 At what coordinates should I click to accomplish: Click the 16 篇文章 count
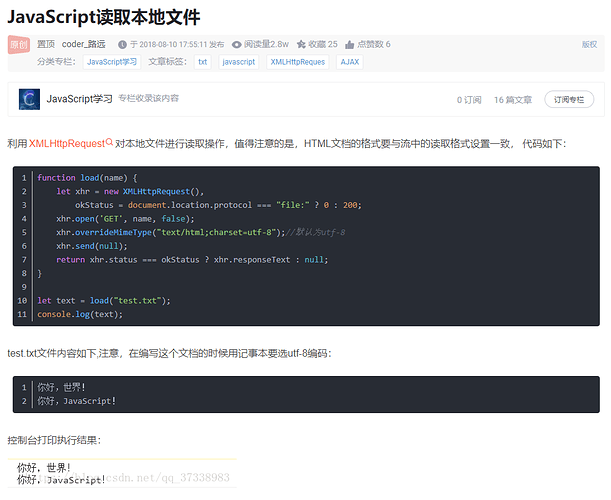(513, 100)
